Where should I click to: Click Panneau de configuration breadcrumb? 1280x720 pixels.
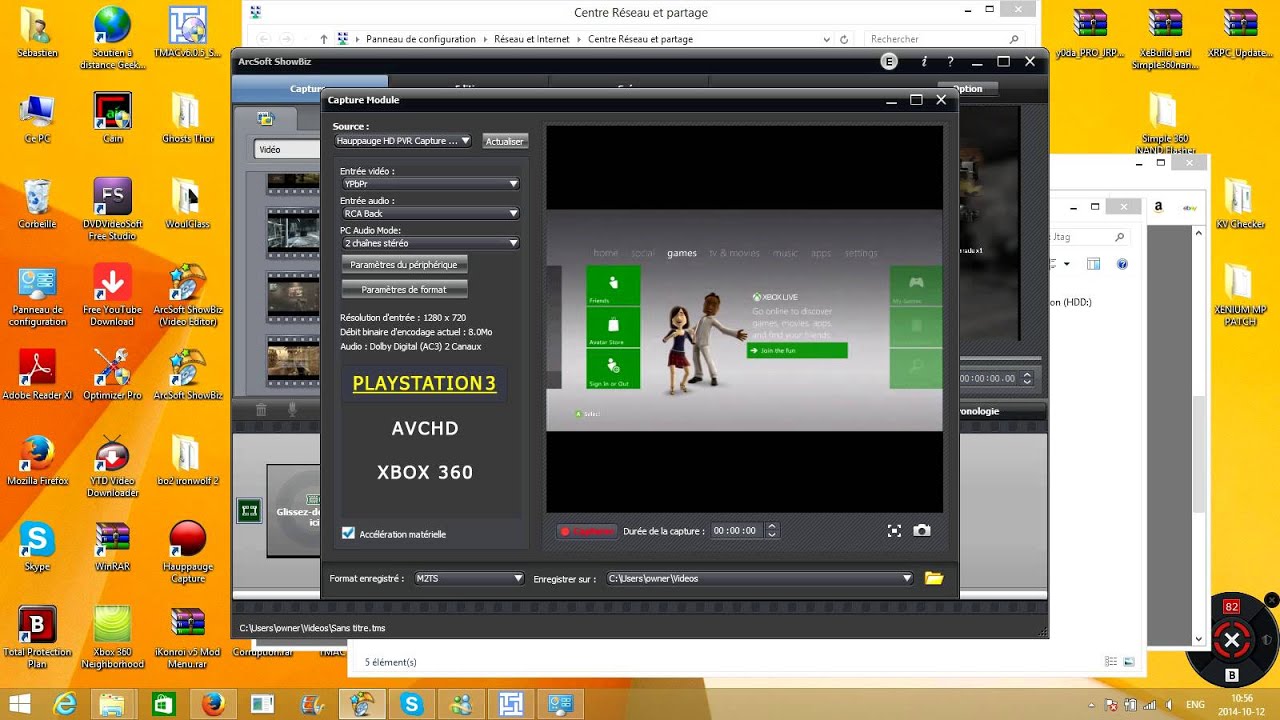(x=421, y=39)
